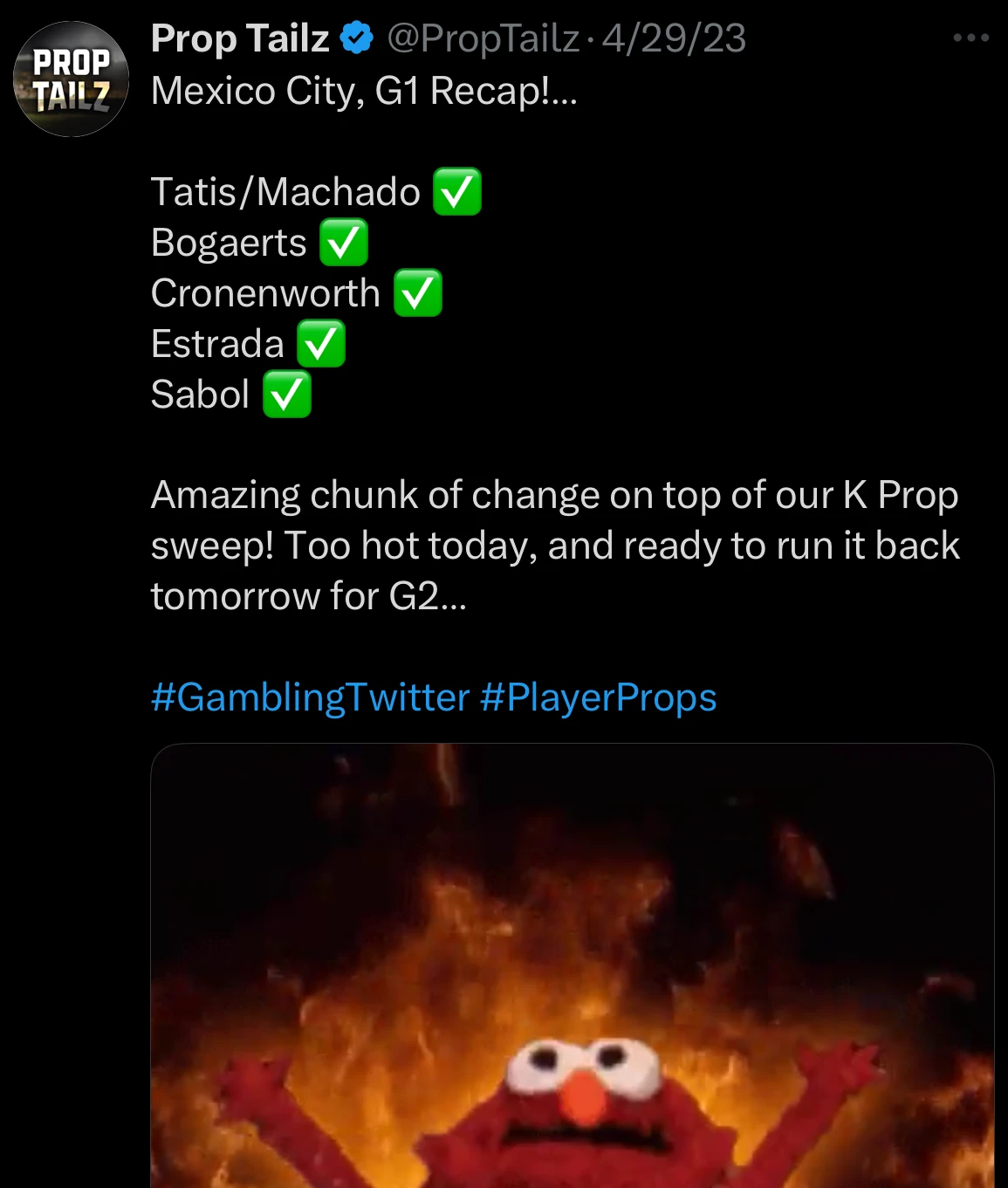Click the blue verified badge icon

[x=356, y=38]
